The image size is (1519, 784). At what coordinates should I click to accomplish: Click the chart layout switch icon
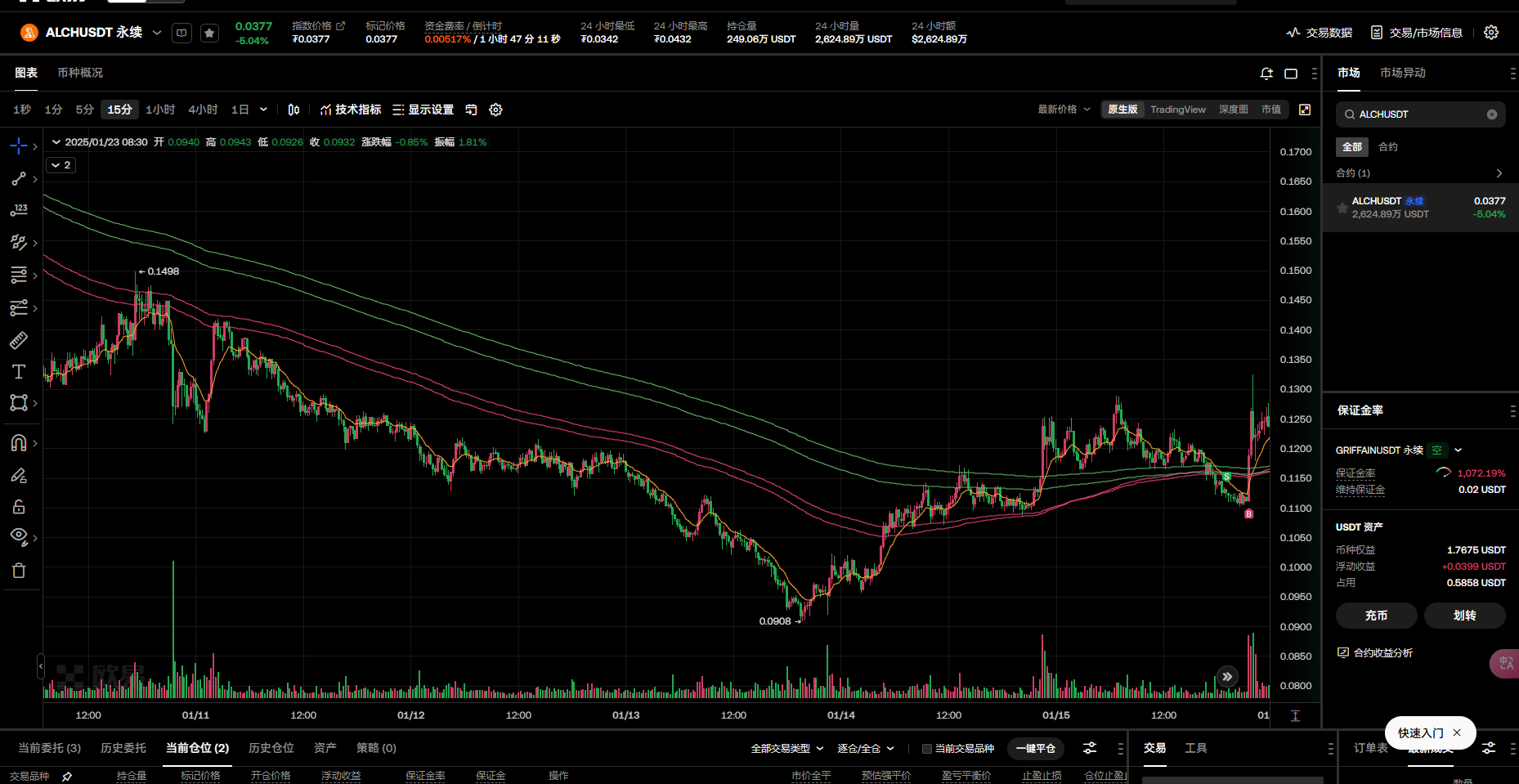(471, 110)
